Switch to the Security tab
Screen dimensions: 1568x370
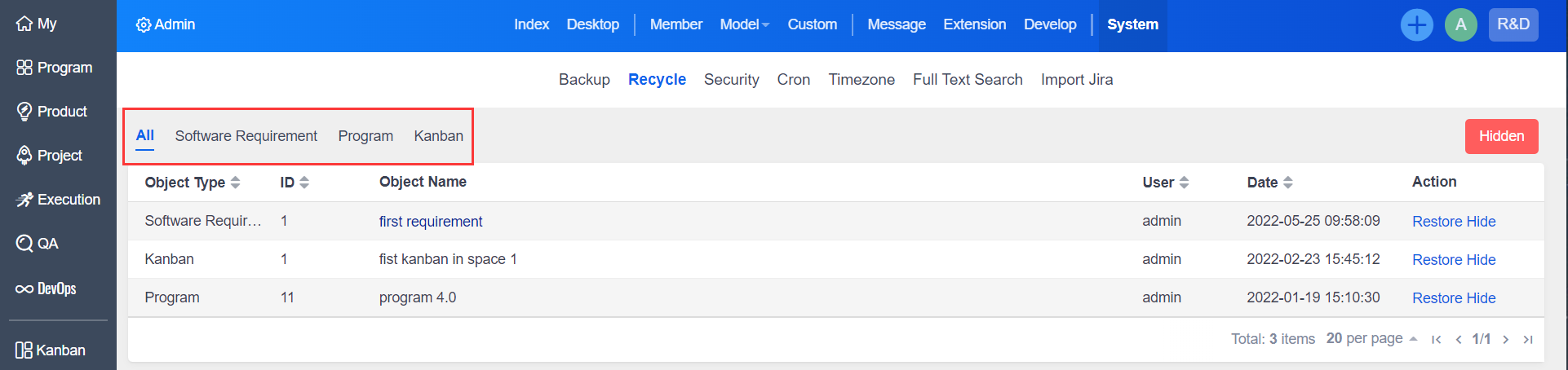(x=731, y=80)
